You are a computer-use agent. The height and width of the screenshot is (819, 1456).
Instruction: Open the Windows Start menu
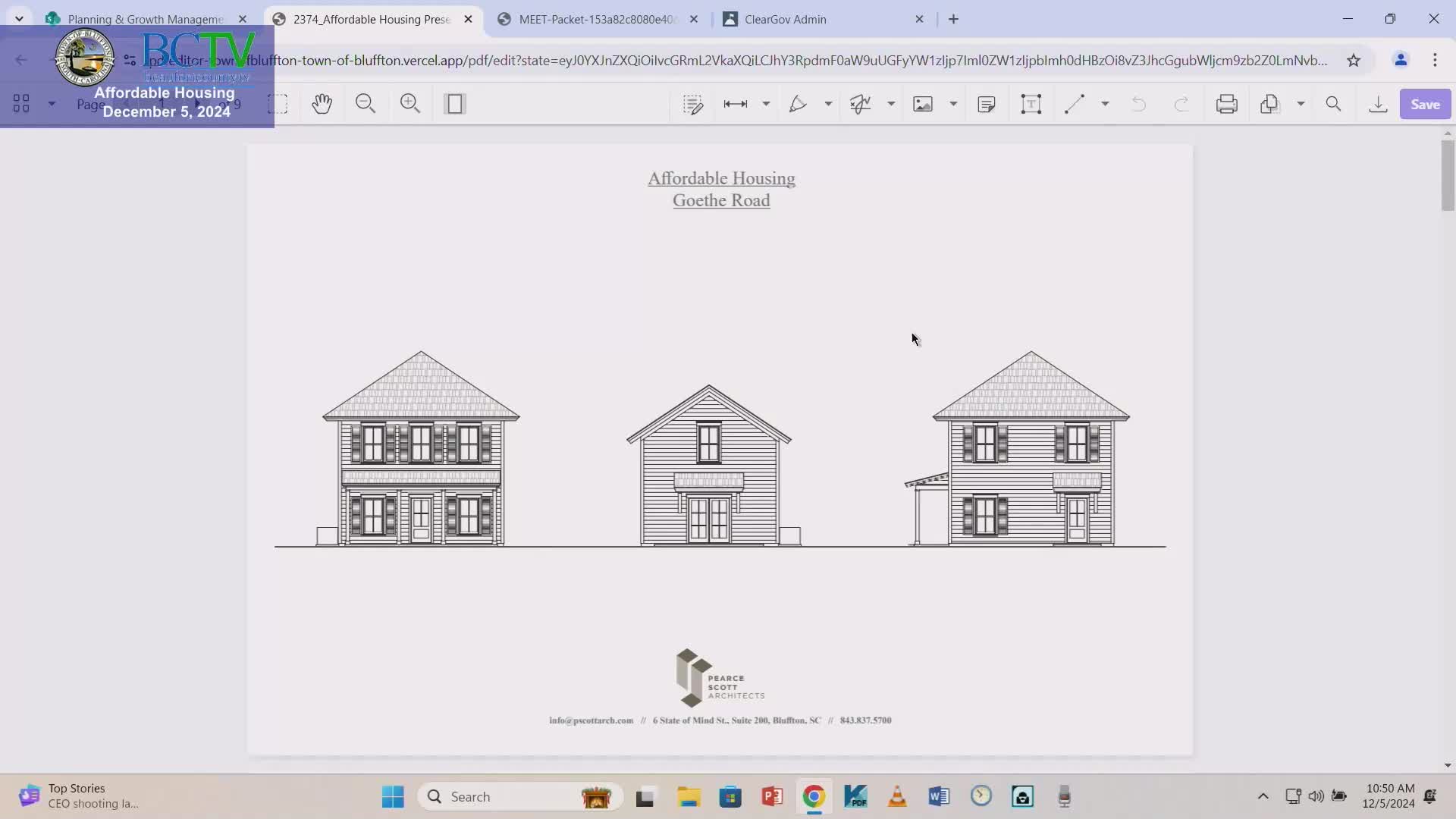[393, 796]
